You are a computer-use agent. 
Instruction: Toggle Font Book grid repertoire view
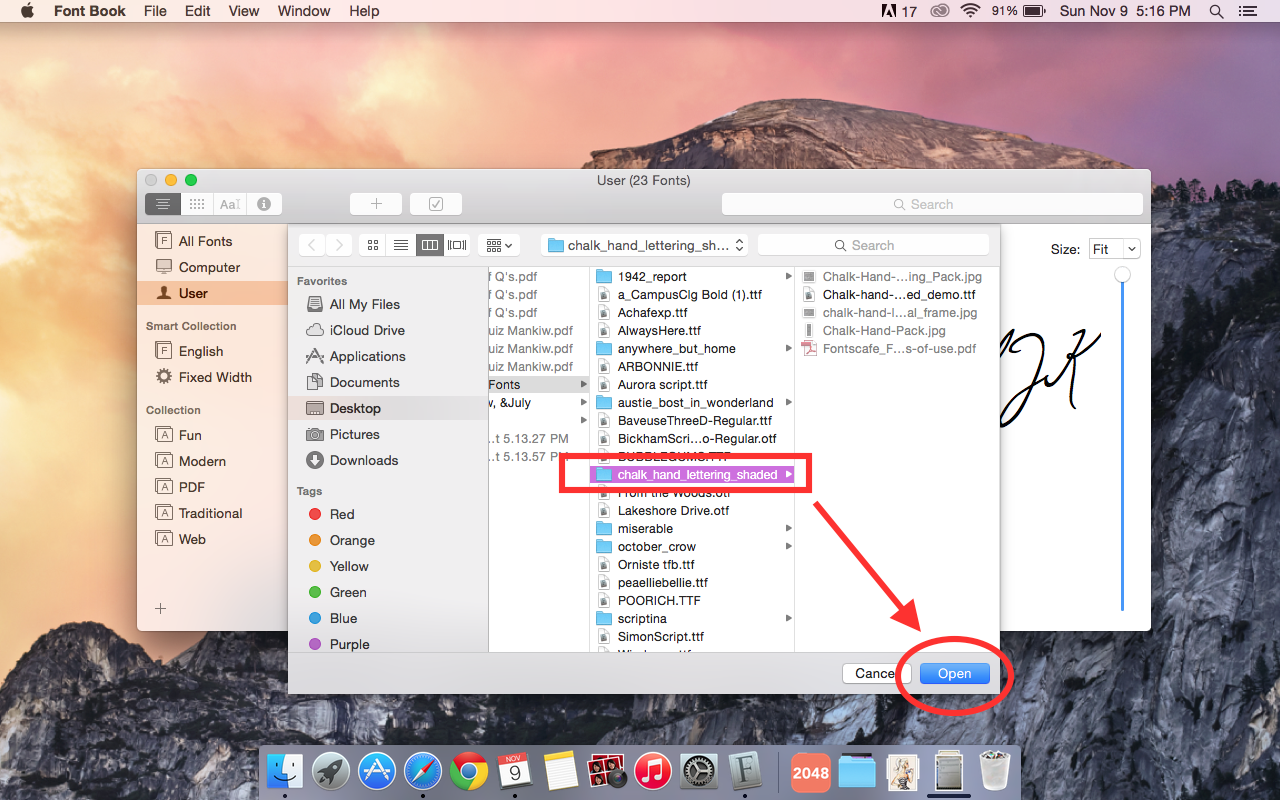coord(197,204)
